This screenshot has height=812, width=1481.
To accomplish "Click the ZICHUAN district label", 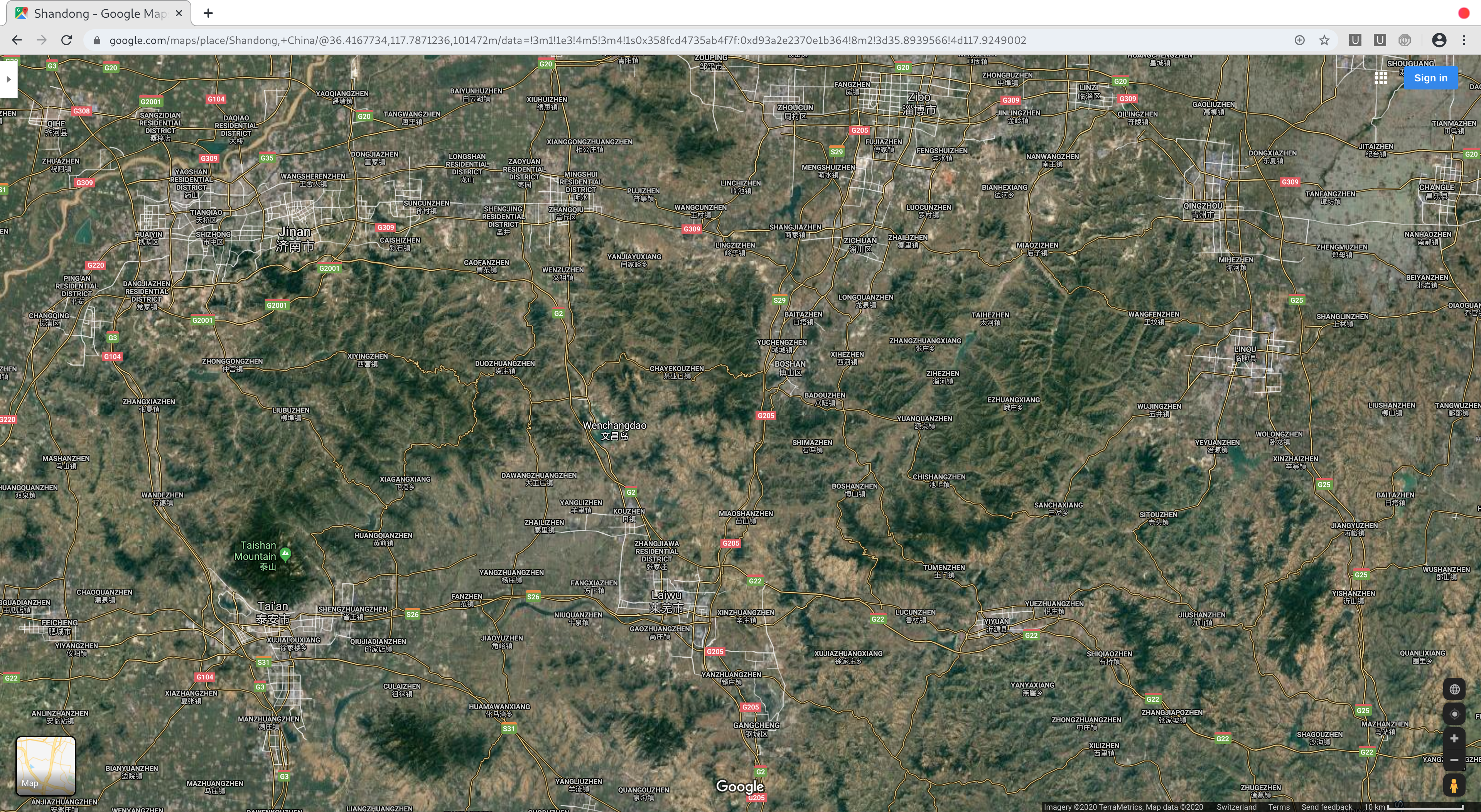I will [x=860, y=245].
